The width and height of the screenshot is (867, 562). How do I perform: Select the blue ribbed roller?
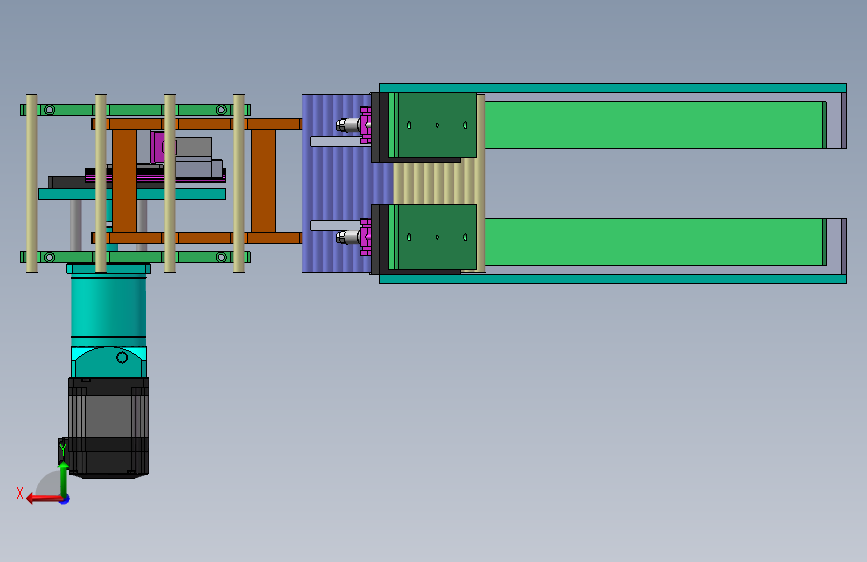336,183
